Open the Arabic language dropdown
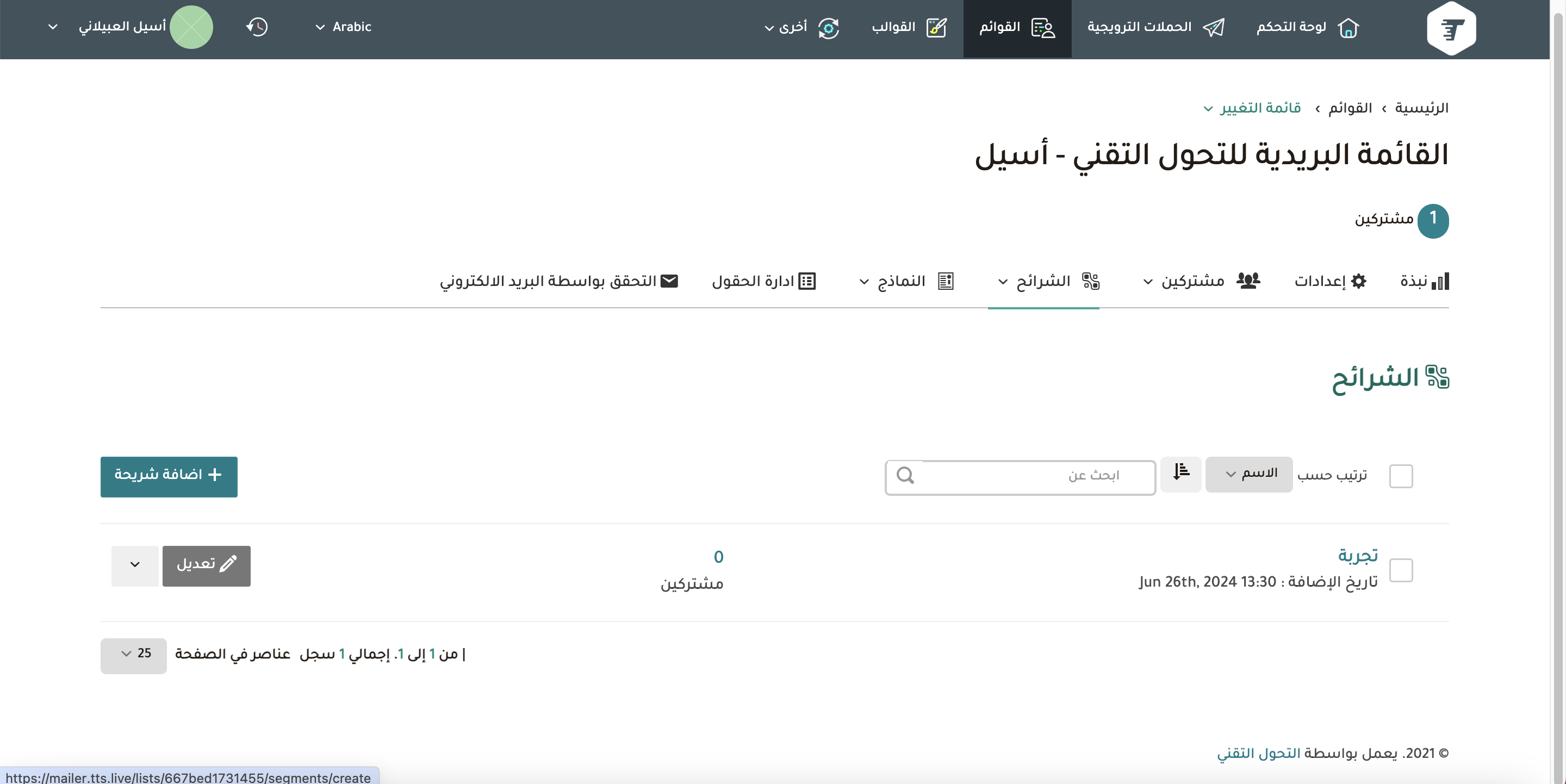1566x784 pixels. [x=344, y=27]
